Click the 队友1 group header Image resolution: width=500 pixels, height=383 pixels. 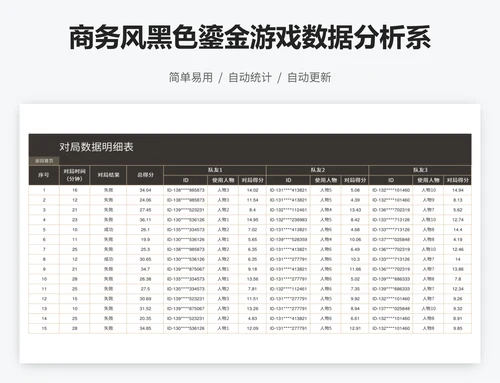(215, 170)
